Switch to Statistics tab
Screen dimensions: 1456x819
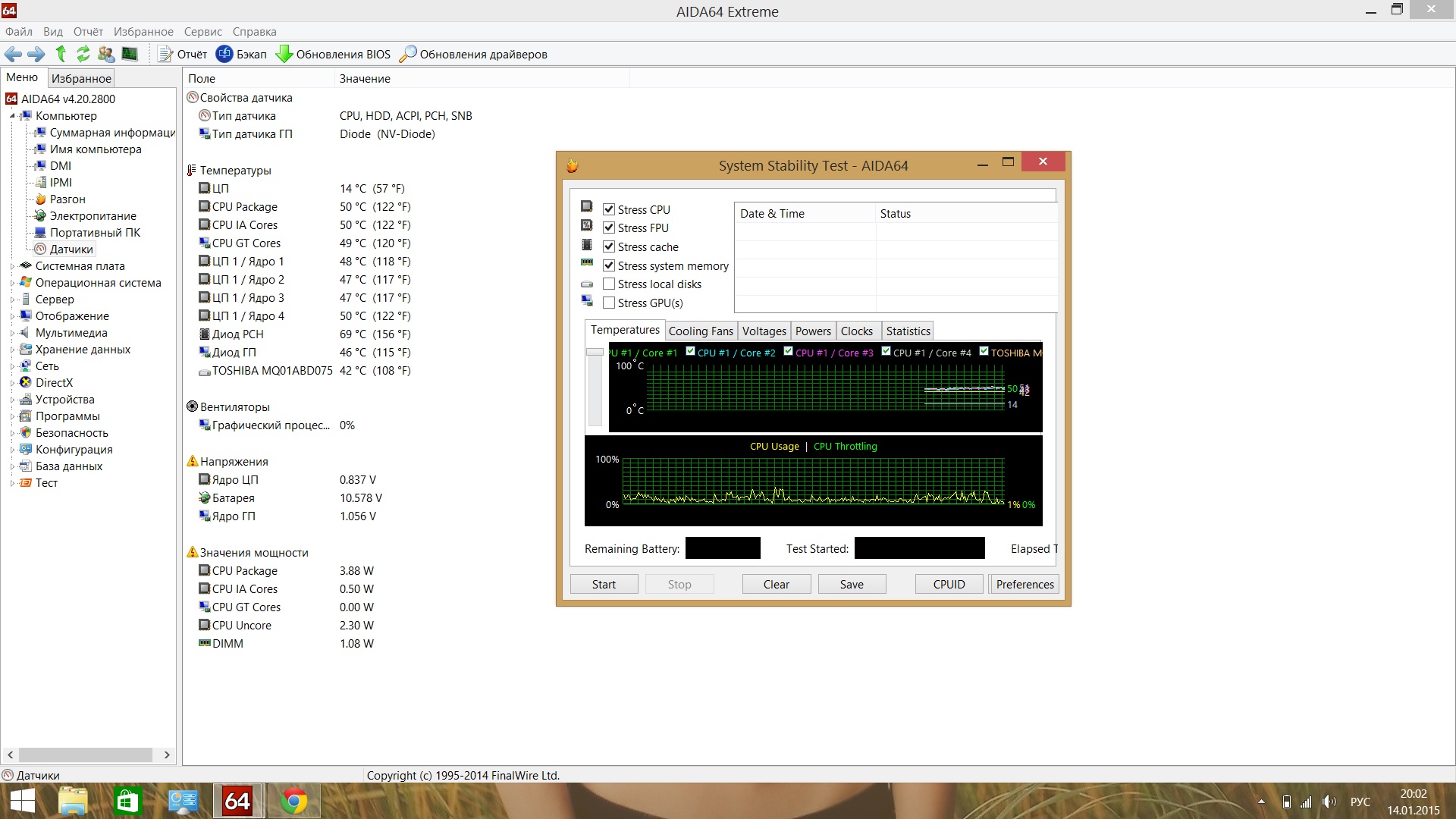pyautogui.click(x=908, y=331)
